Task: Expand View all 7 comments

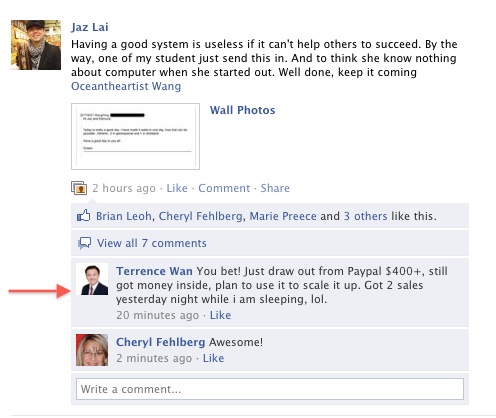Action: tap(152, 243)
